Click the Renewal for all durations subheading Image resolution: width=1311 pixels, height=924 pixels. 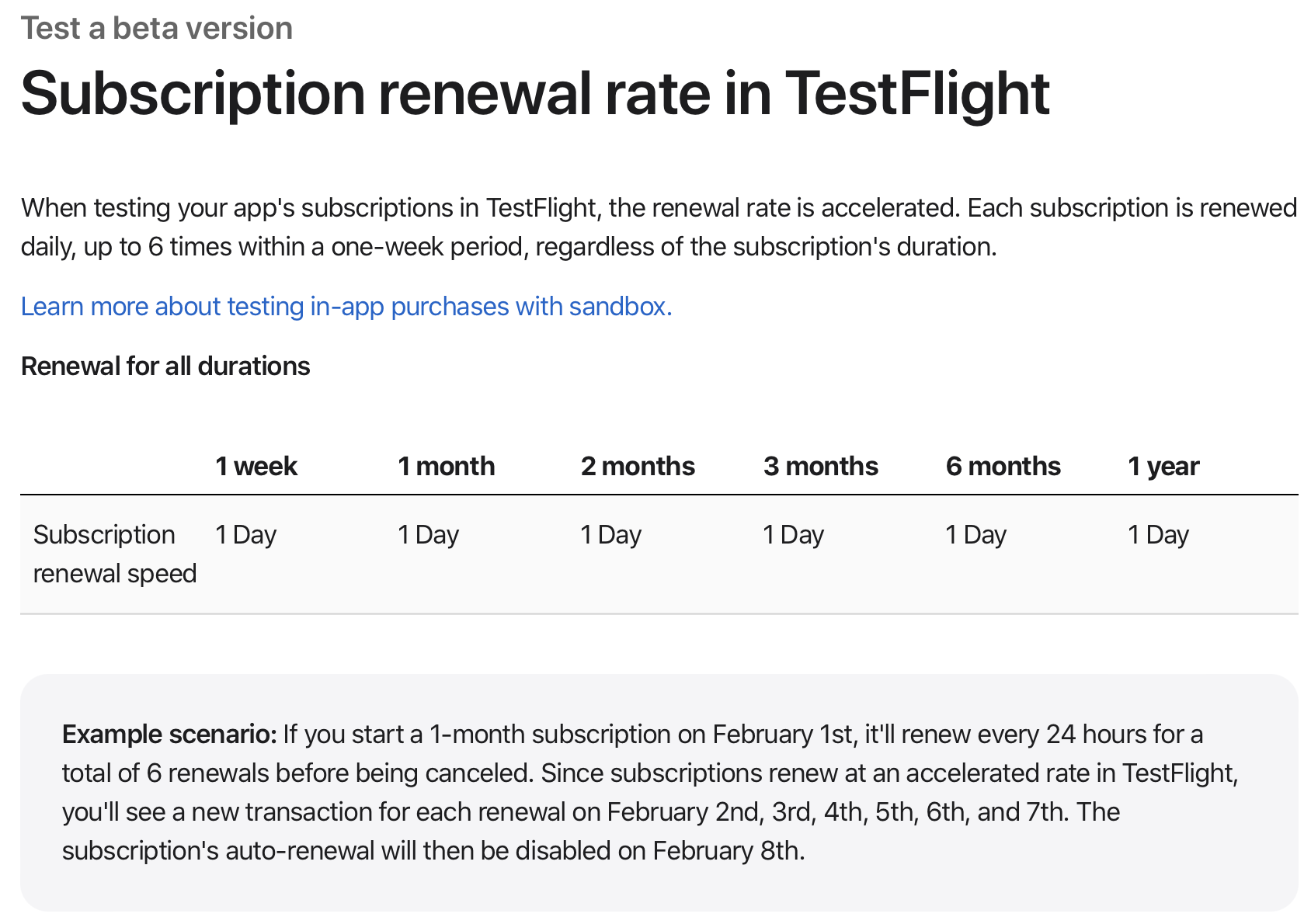click(165, 366)
